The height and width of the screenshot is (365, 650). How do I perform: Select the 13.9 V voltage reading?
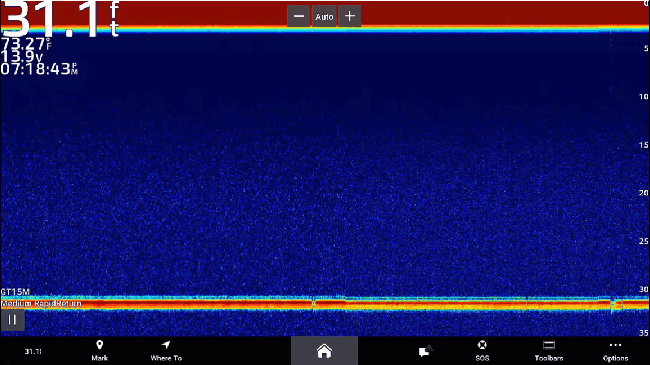(22, 56)
